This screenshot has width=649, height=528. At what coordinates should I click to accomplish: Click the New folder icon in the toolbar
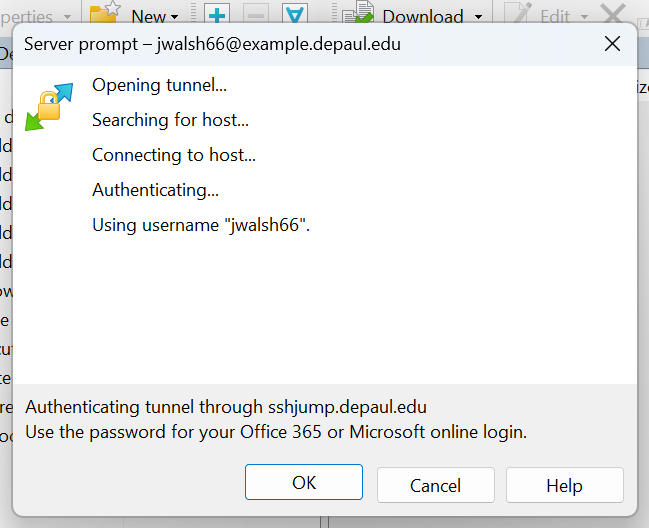105,13
